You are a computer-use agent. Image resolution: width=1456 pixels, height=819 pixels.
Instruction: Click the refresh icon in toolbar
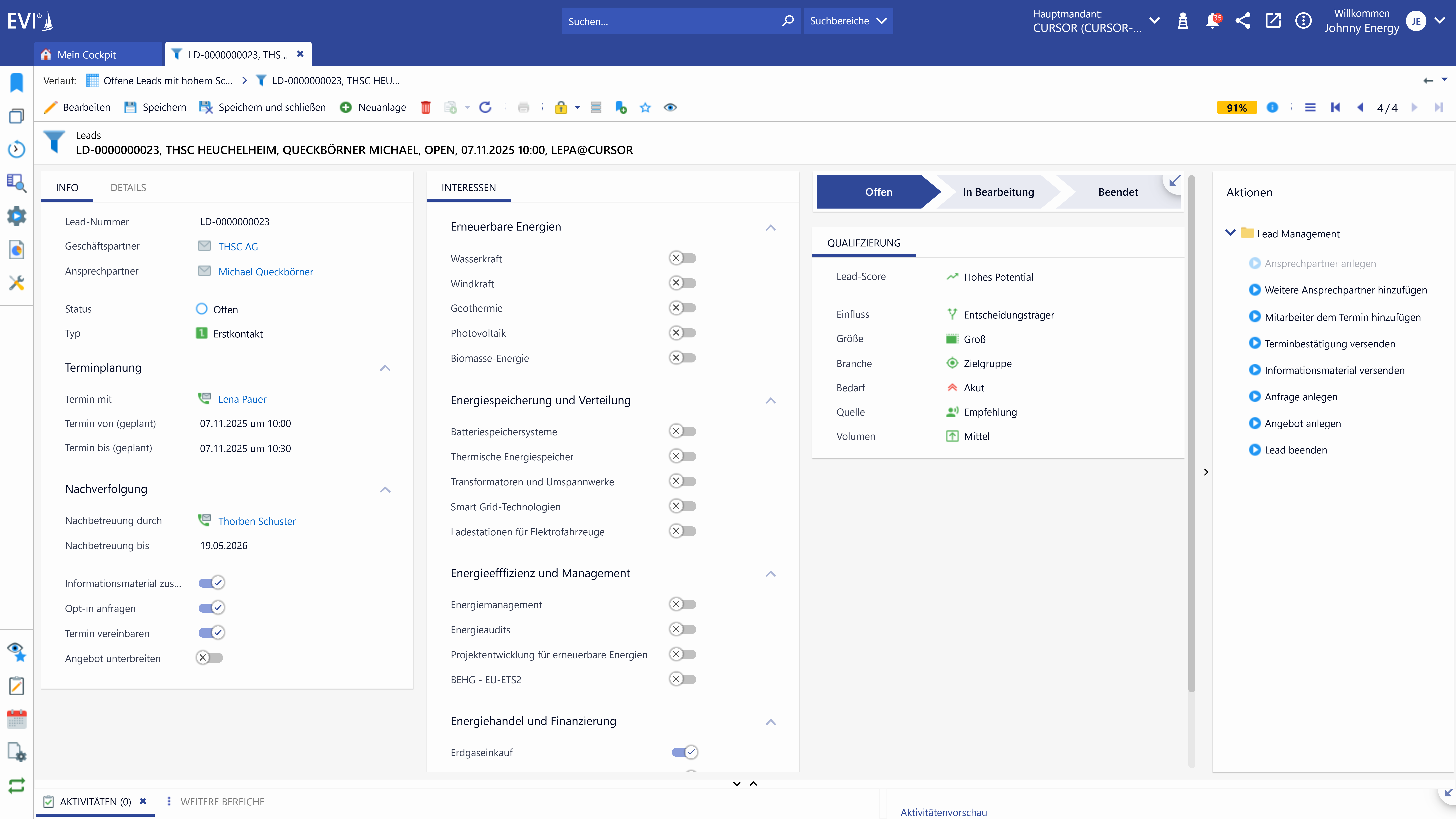tap(485, 107)
